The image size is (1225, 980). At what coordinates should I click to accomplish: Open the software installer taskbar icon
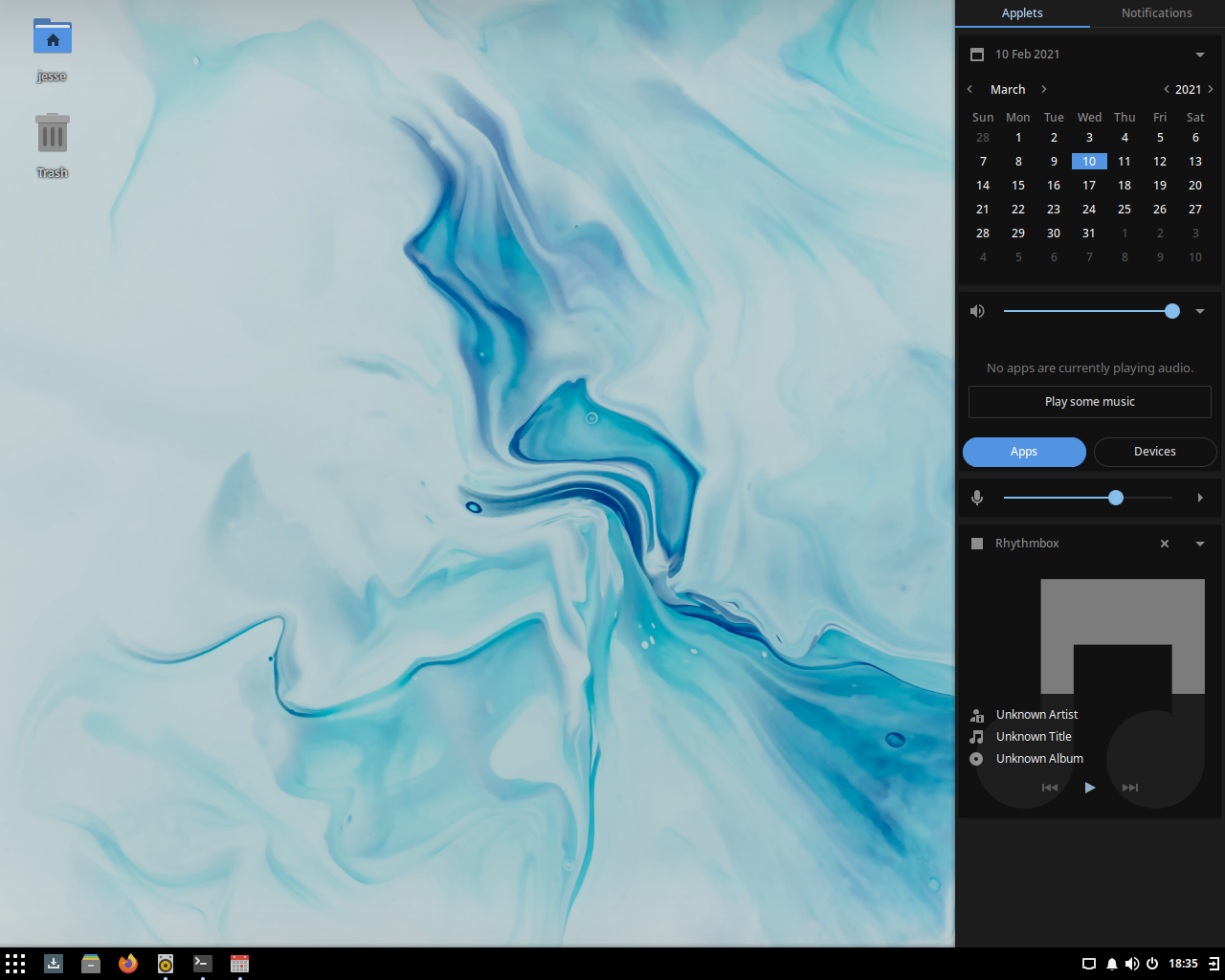(x=54, y=964)
